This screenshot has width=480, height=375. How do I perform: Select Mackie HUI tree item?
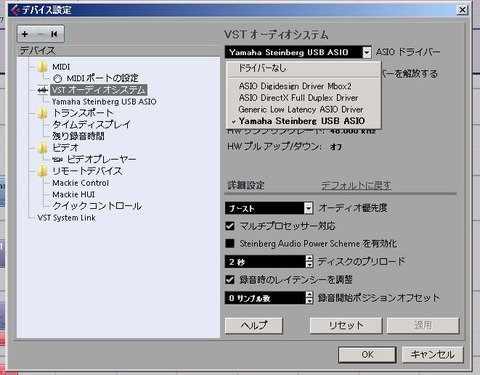coord(73,194)
